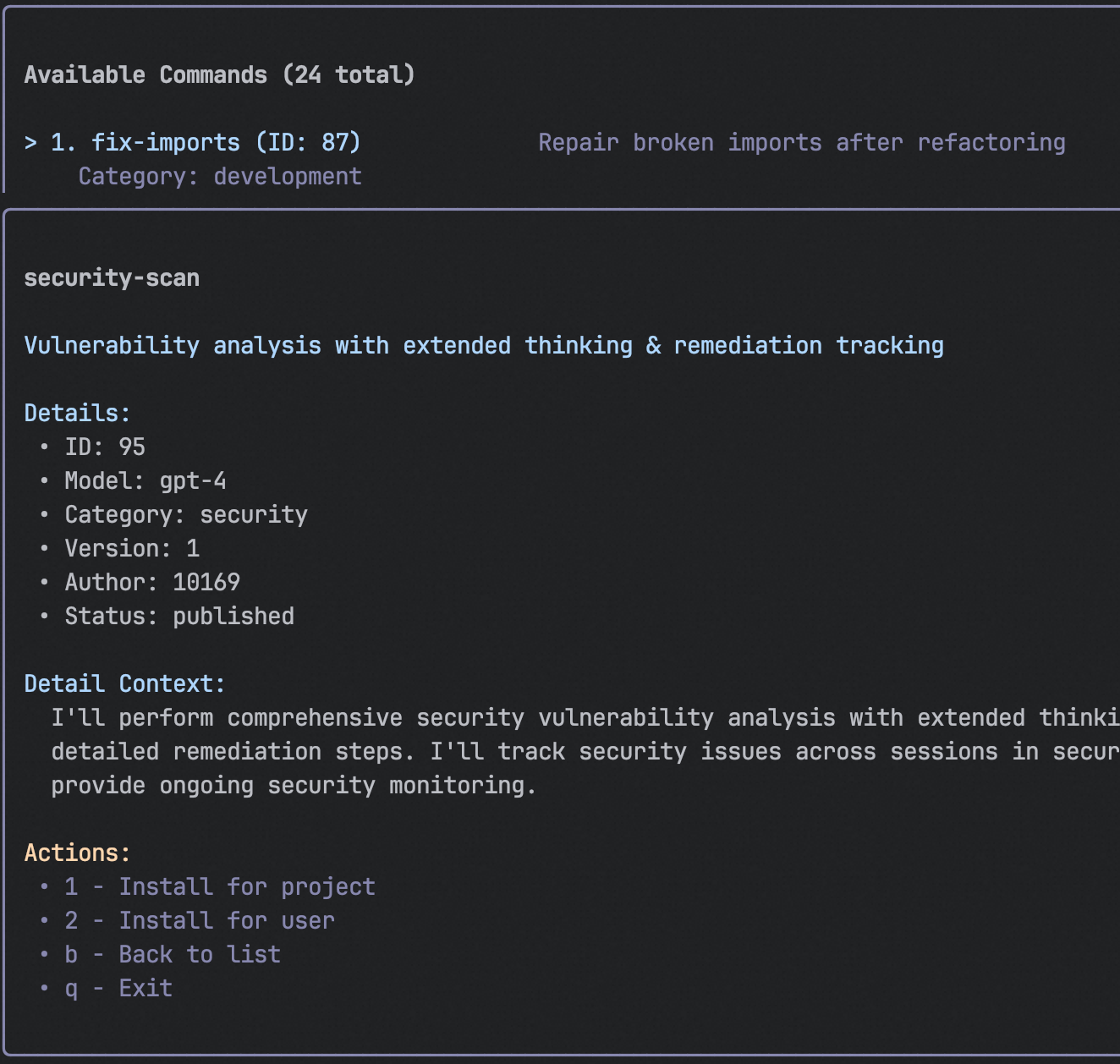
Task: Click the 'Available Commands (24 total)' heading
Action: [219, 74]
